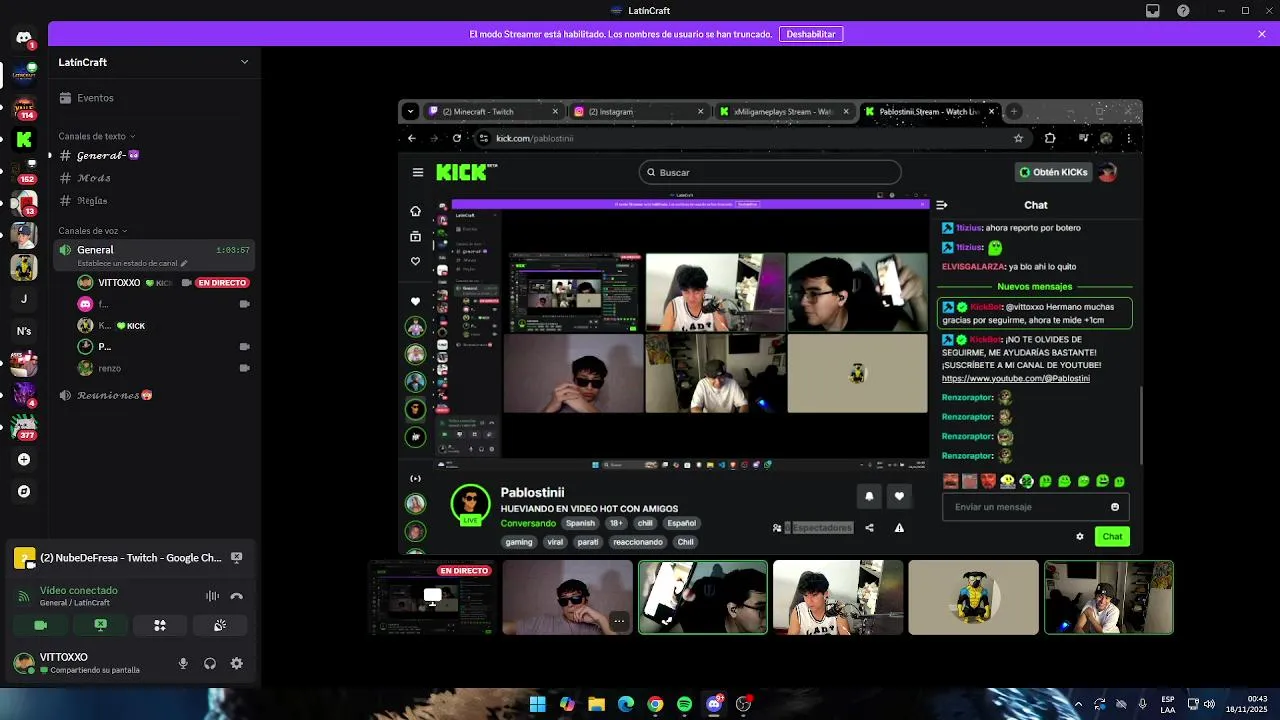
Task: Open YouTube Pablostinii link in chat
Action: point(1015,379)
